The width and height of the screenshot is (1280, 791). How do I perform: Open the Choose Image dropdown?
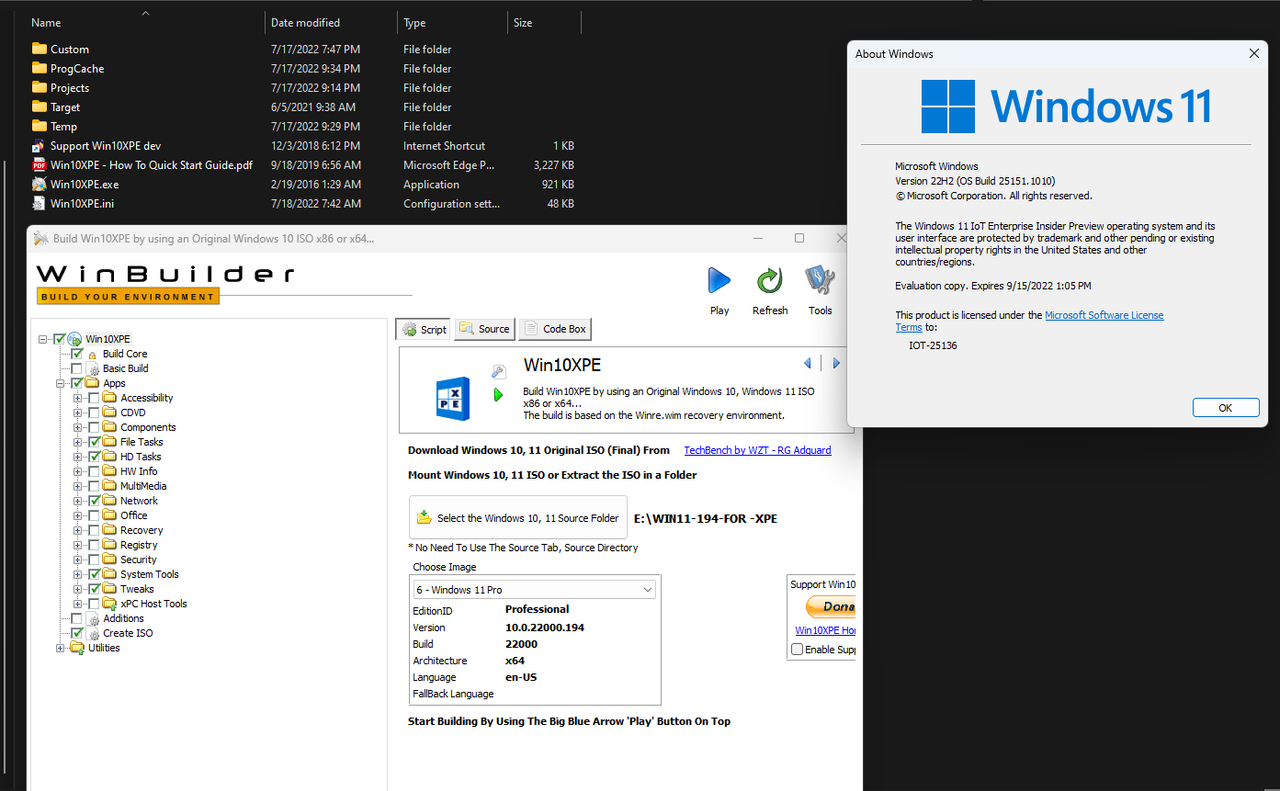[647, 590]
